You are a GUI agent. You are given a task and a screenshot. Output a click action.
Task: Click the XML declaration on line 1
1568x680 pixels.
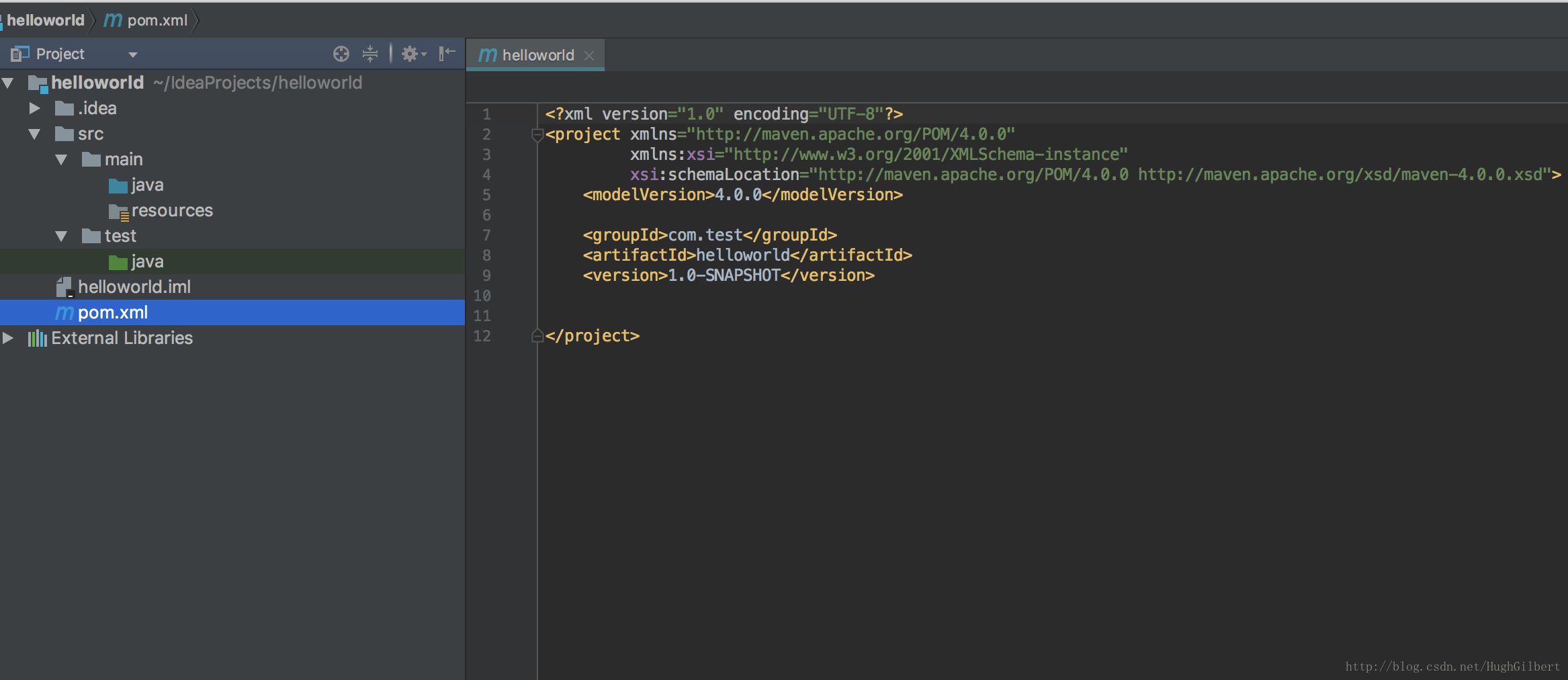click(724, 114)
